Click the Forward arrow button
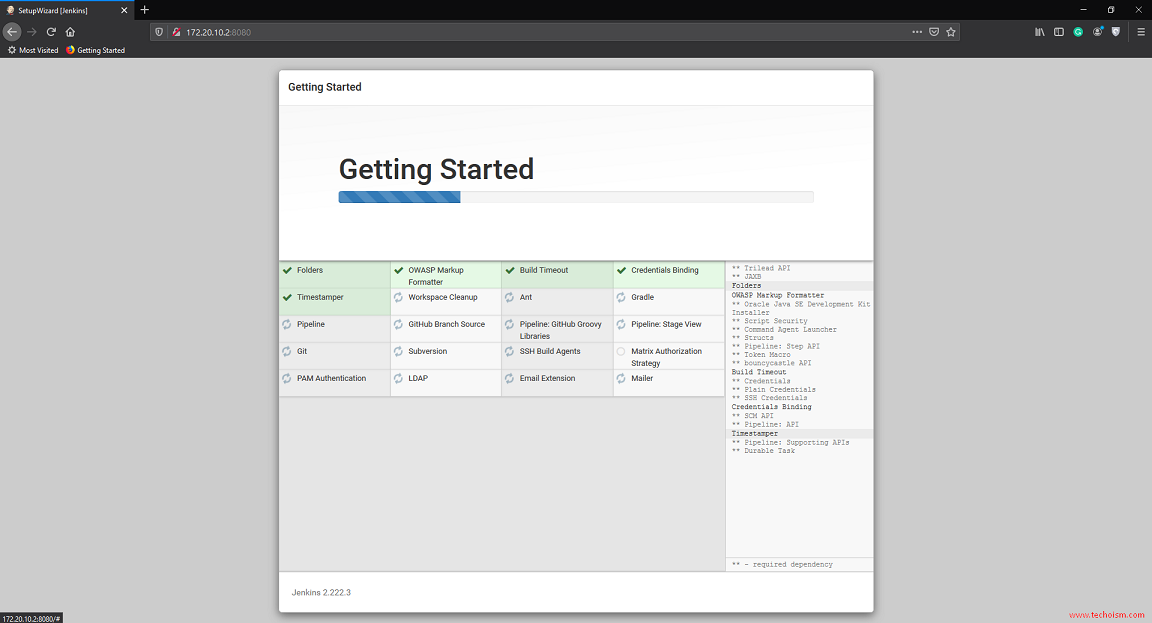The image size is (1152, 623). click(32, 32)
